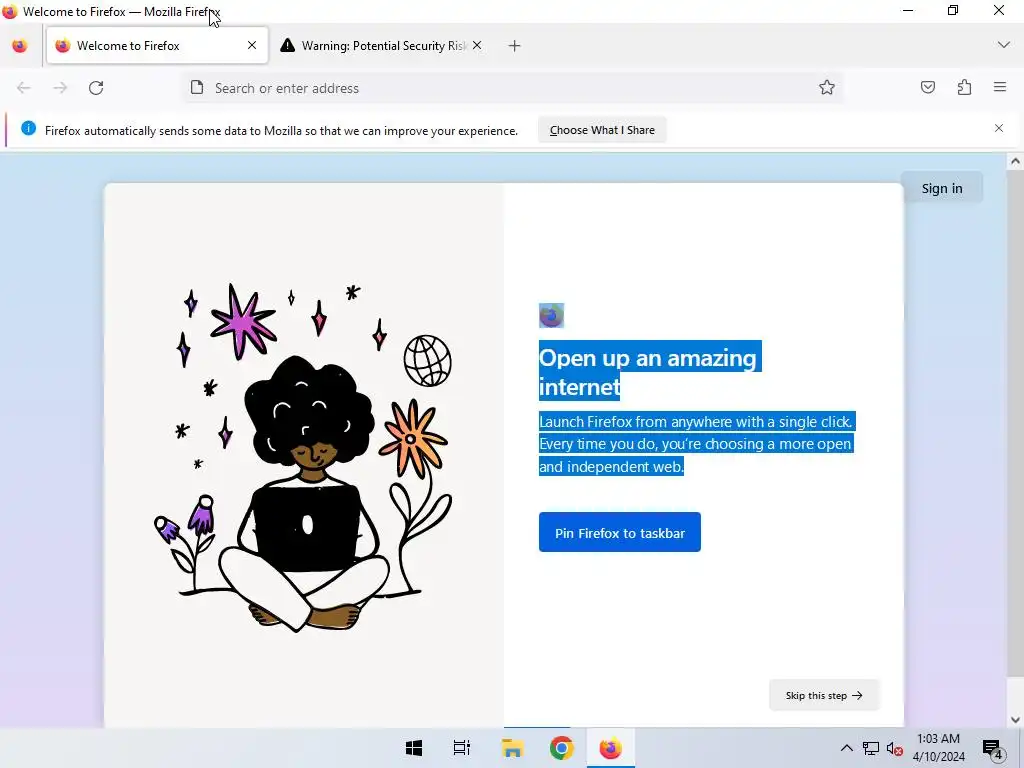Screen dimensions: 1024x768
Task: Restore down the Firefox window
Action: 953,10
